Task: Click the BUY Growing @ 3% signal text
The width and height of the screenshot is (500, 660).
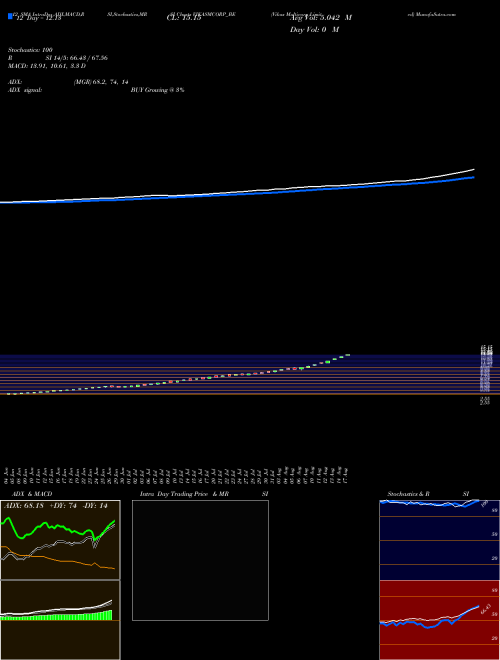Action: tap(157, 90)
